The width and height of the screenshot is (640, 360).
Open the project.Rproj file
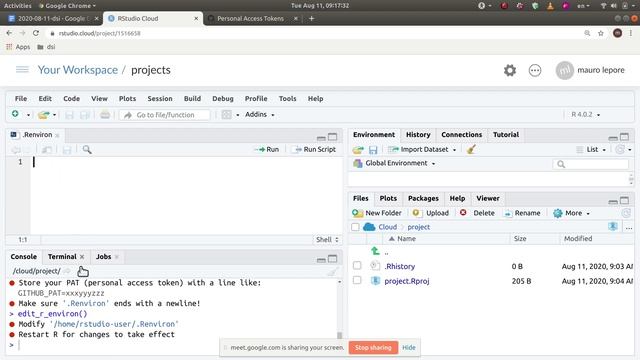[407, 281]
